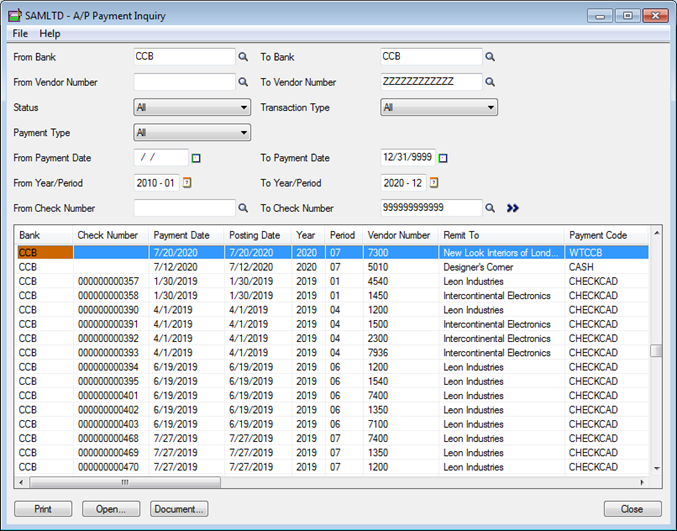The width and height of the screenshot is (677, 531).
Task: Open the From Vendor Number finder magnifier
Action: 243,82
